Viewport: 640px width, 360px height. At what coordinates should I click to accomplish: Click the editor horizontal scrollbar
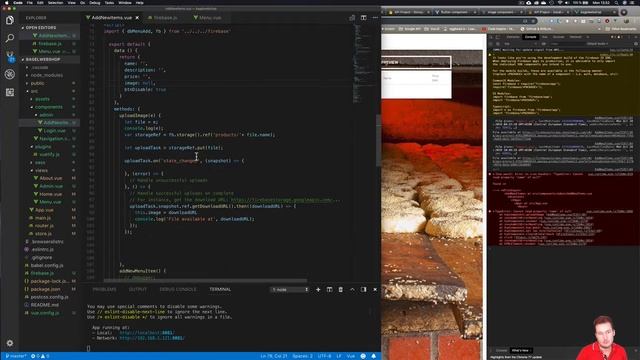pos(205,280)
